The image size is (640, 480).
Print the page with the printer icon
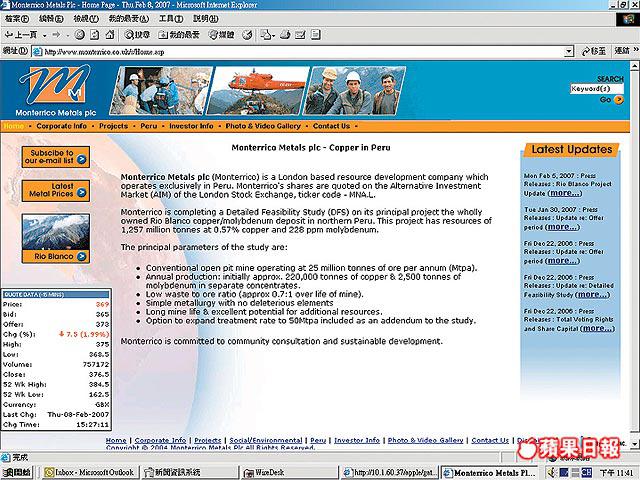coord(285,35)
